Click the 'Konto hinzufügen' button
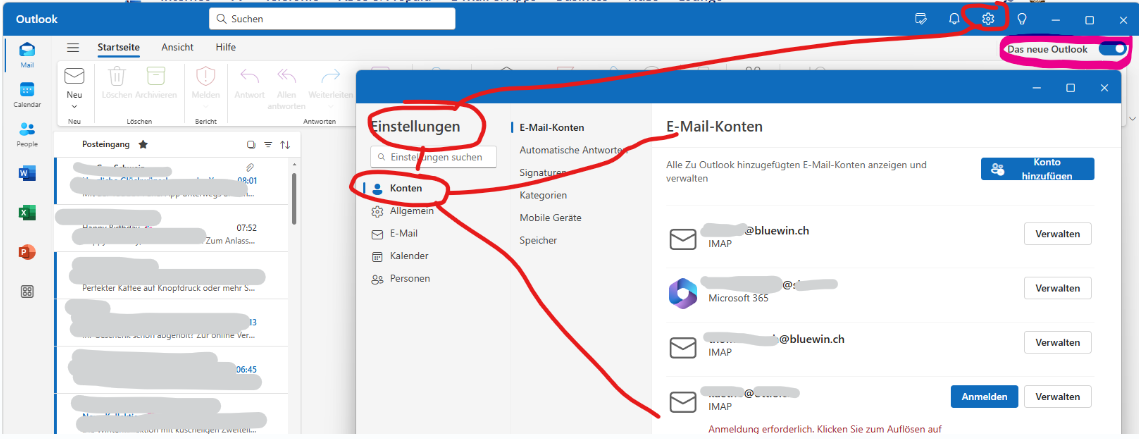The image size is (1139, 439). (x=1037, y=169)
